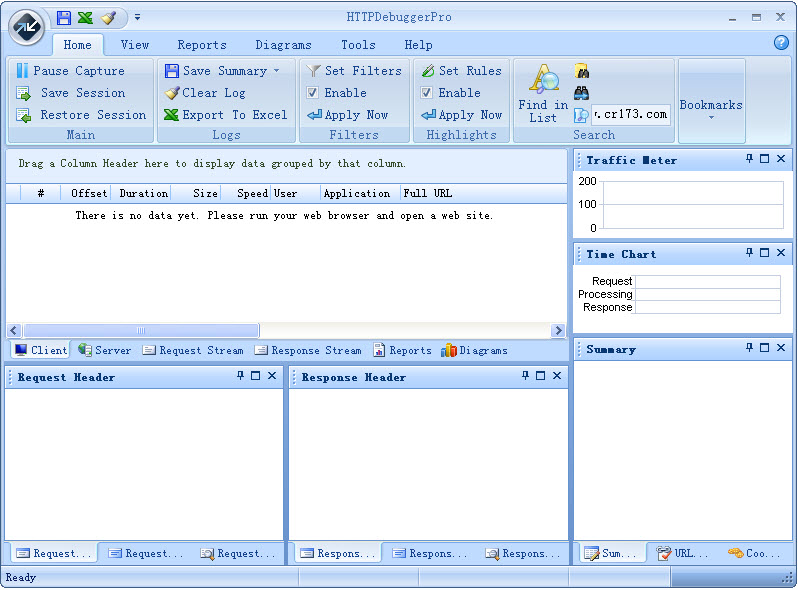
Task: Click the Pause Capture button
Action: tap(70, 71)
